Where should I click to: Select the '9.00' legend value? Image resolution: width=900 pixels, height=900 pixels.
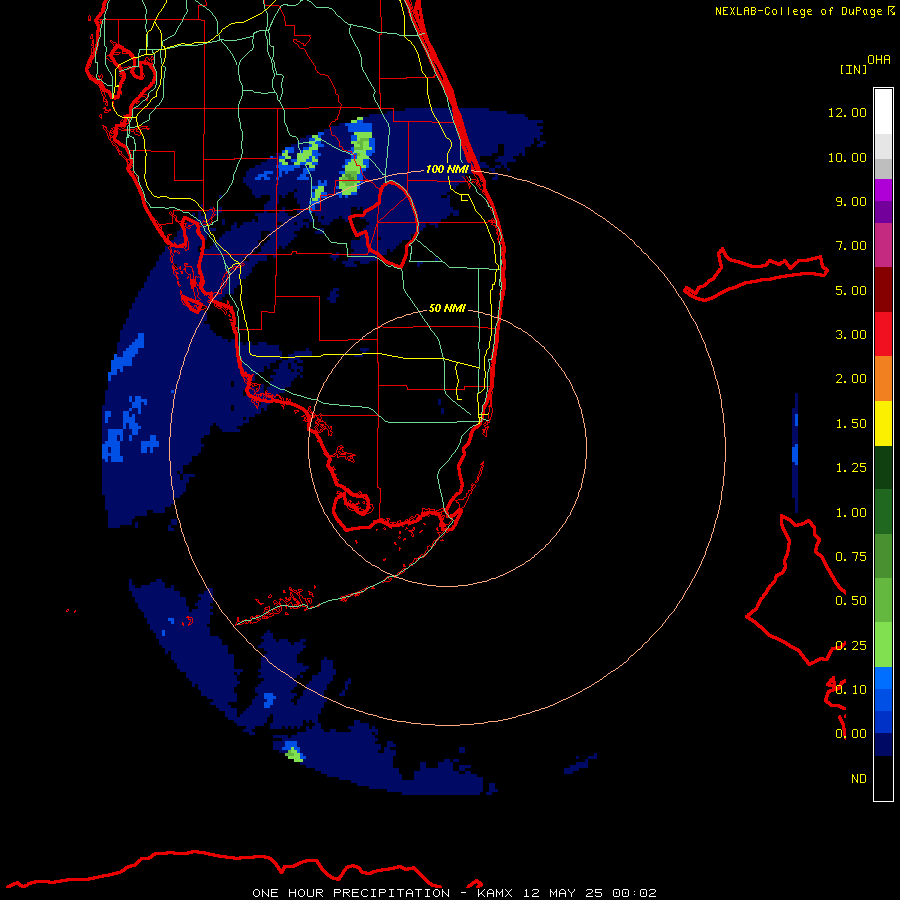coord(851,201)
